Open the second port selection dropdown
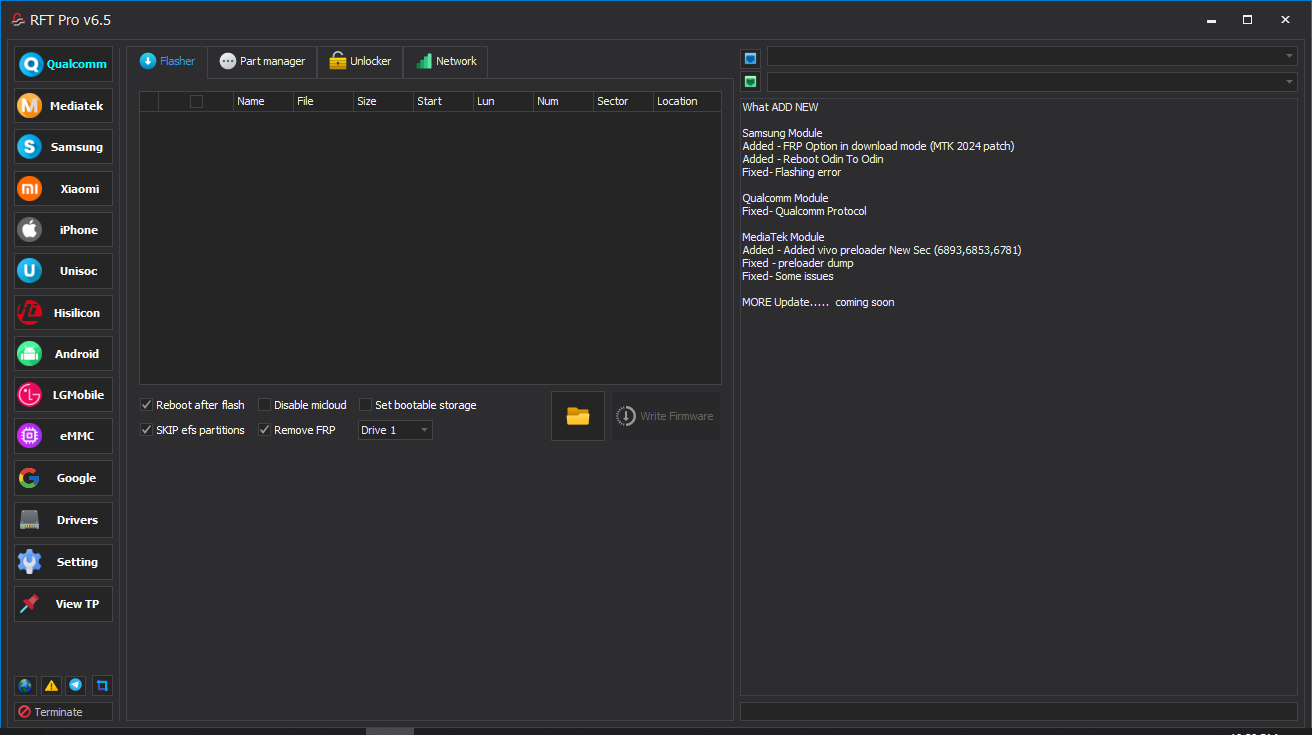This screenshot has width=1312, height=735. click(x=1031, y=82)
